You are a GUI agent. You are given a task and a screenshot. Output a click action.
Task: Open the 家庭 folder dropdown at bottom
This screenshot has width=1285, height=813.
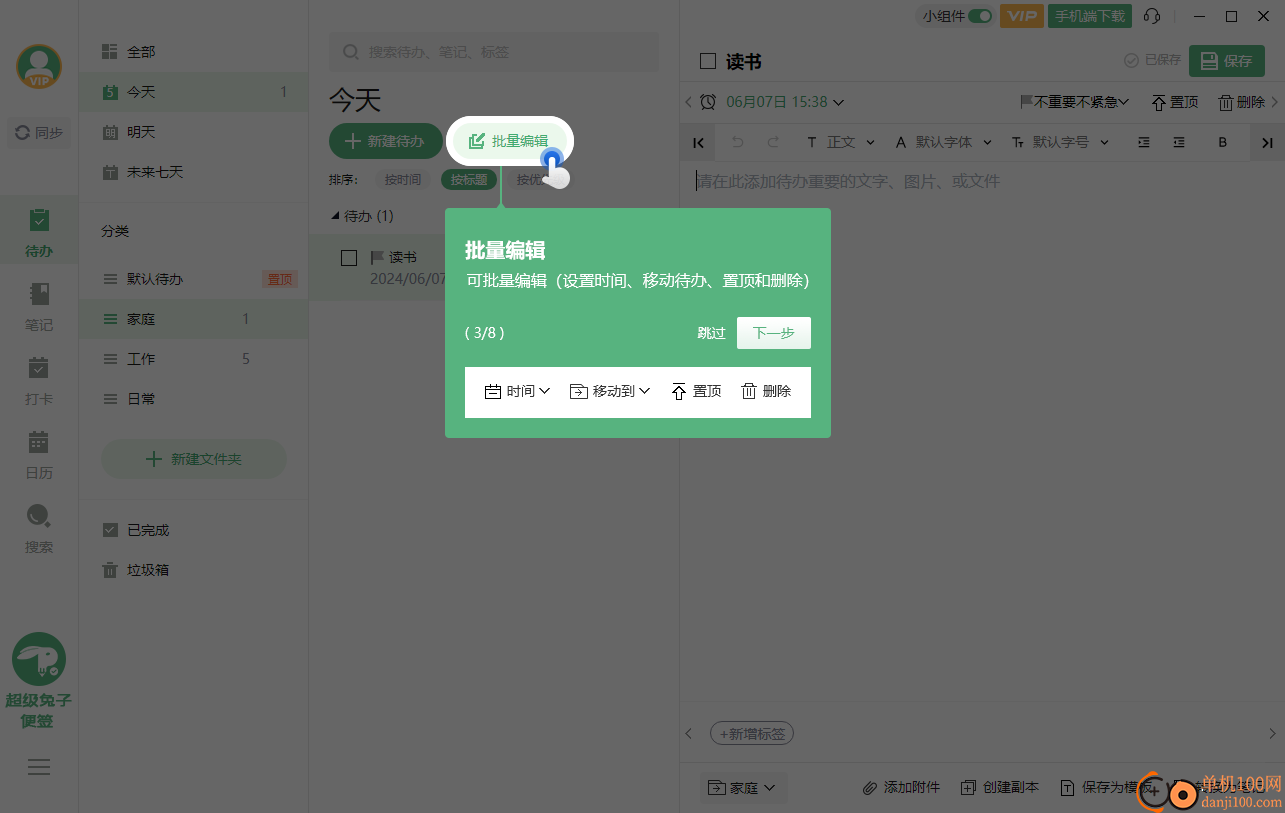[743, 788]
